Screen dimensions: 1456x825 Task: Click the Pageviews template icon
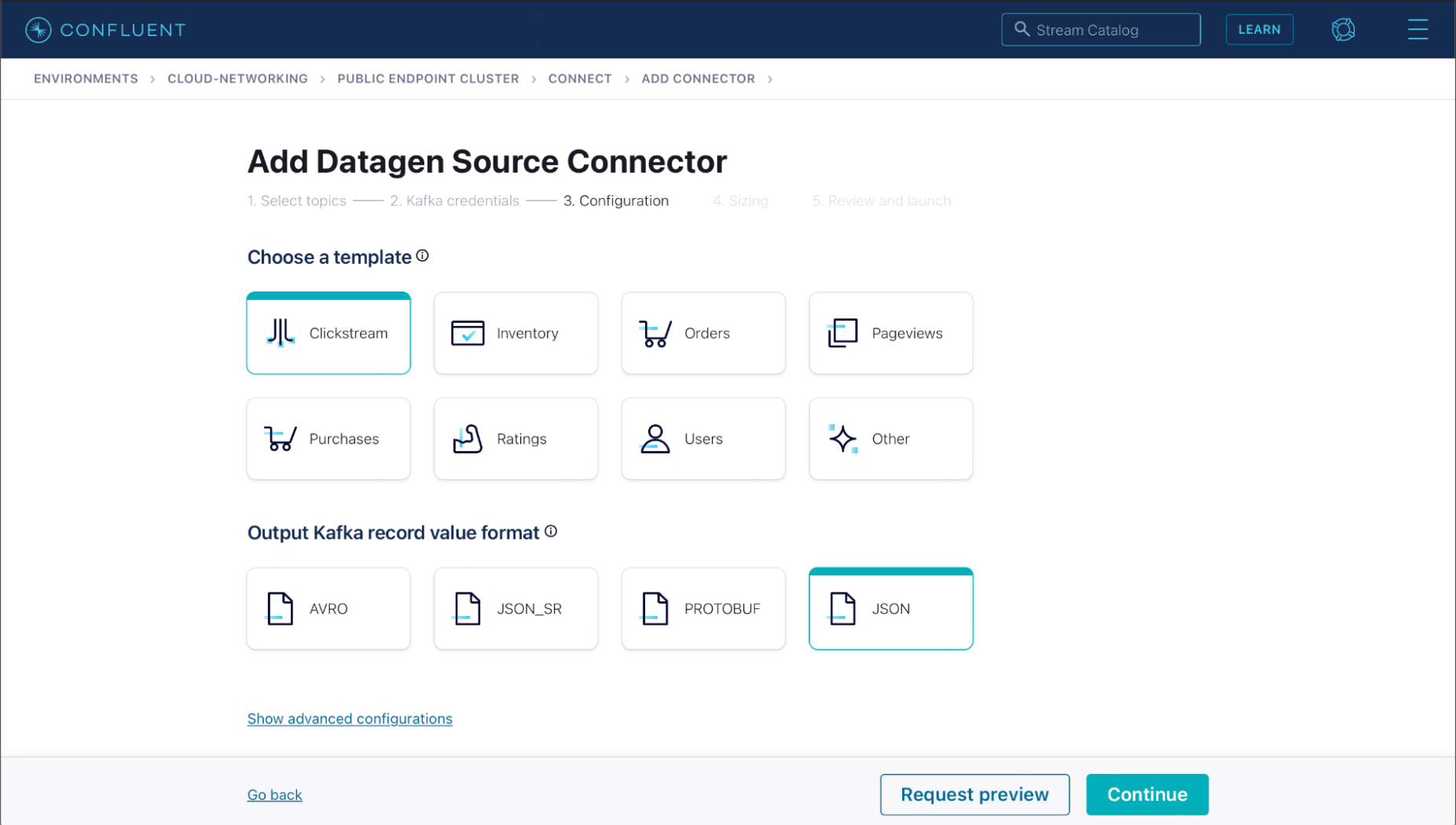[x=842, y=333]
